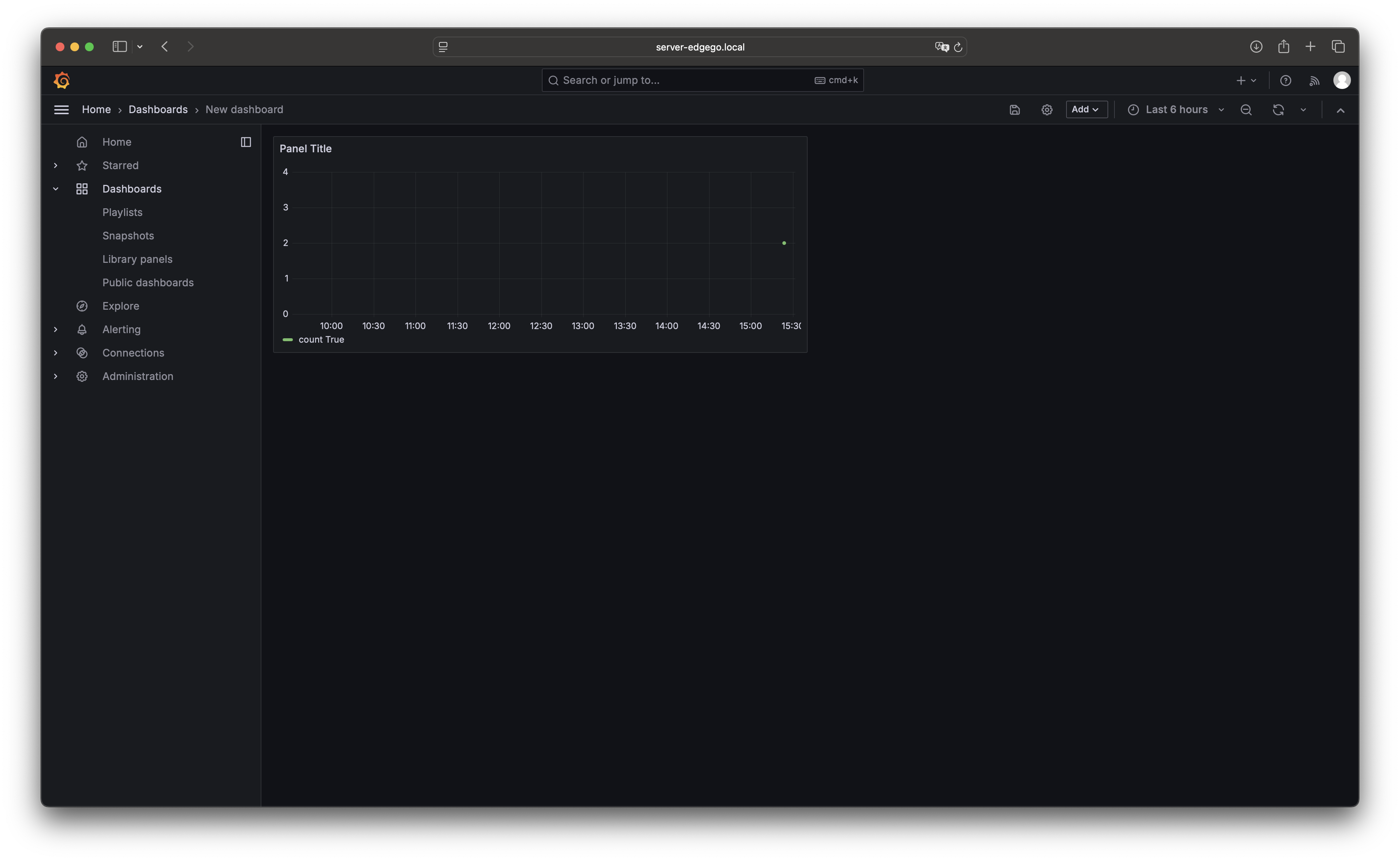Undock the sidebar menu panel
The width and height of the screenshot is (1400, 861).
coord(245,142)
